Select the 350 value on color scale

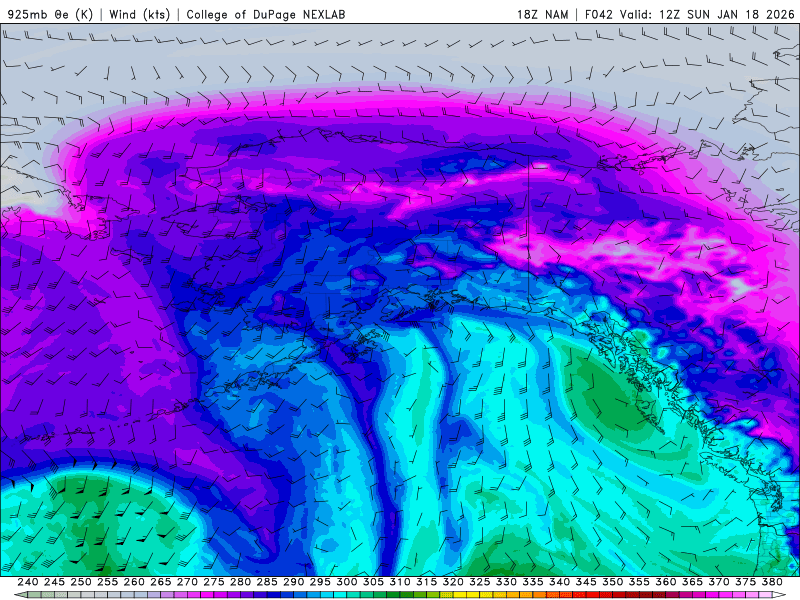(x=612, y=582)
